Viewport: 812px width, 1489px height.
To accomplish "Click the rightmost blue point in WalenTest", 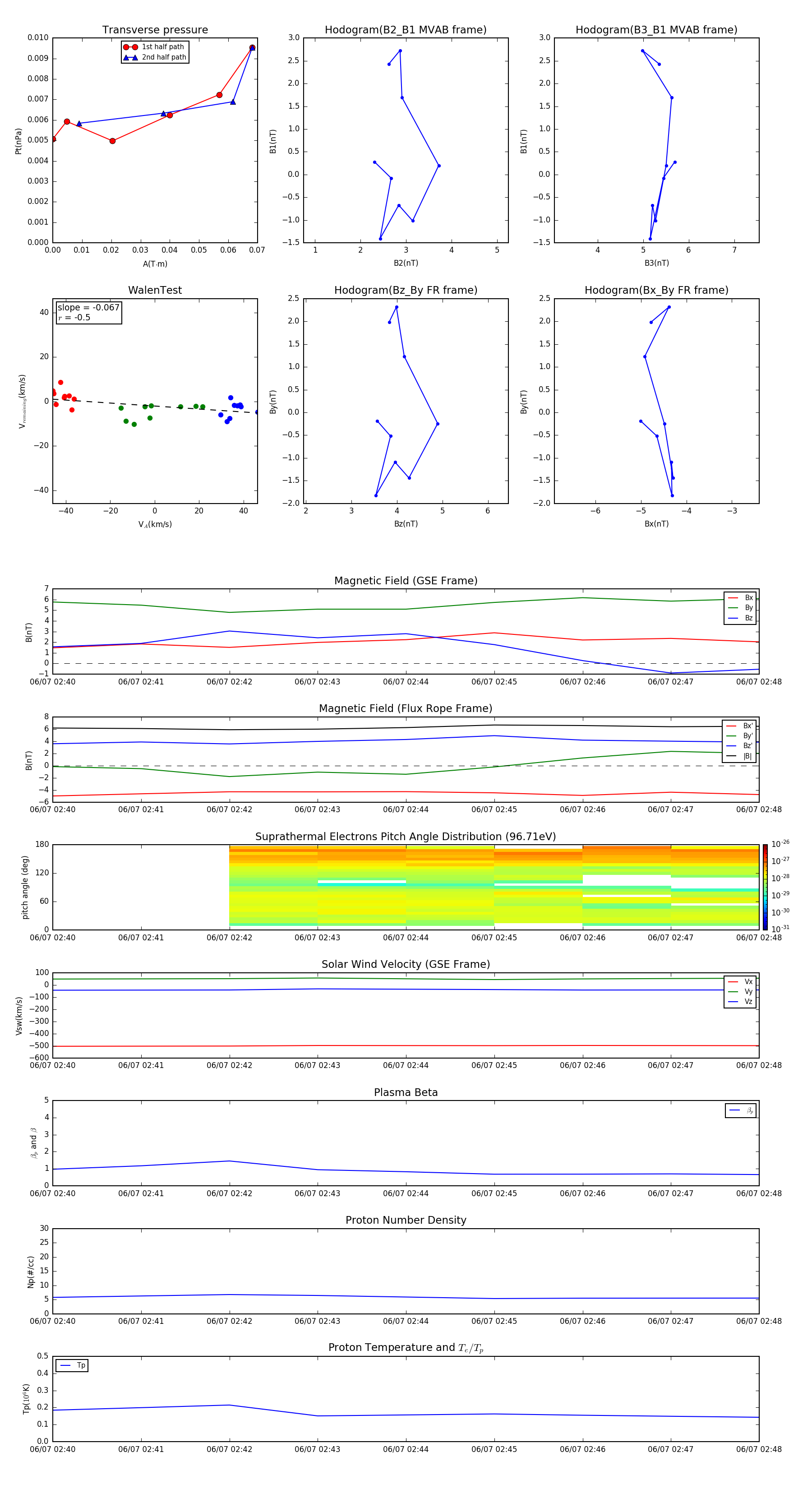I will click(x=257, y=412).
